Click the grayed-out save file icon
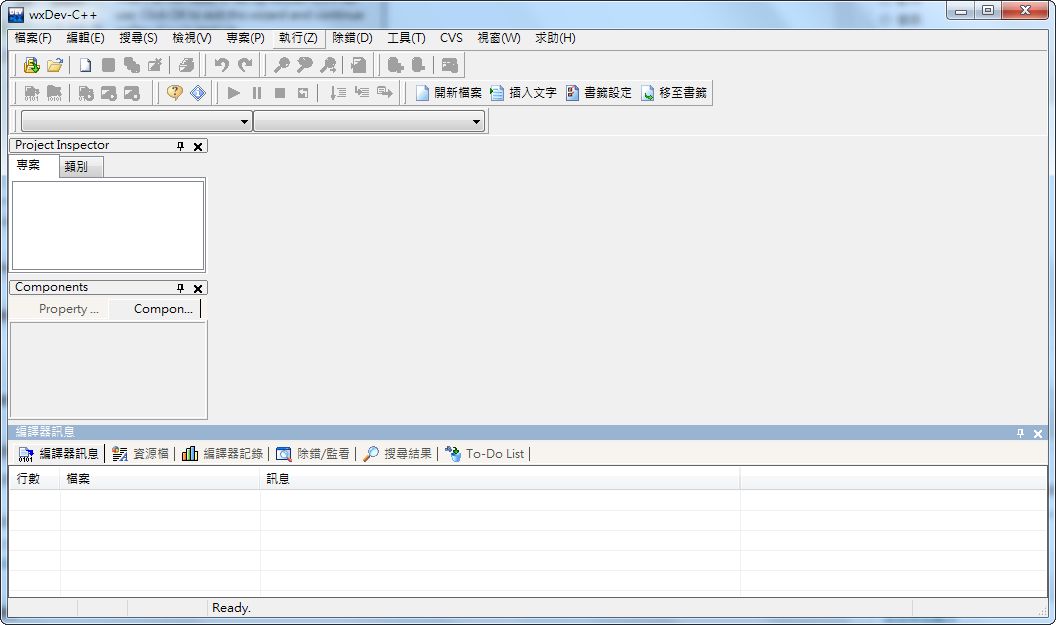1056x625 pixels. click(108, 65)
